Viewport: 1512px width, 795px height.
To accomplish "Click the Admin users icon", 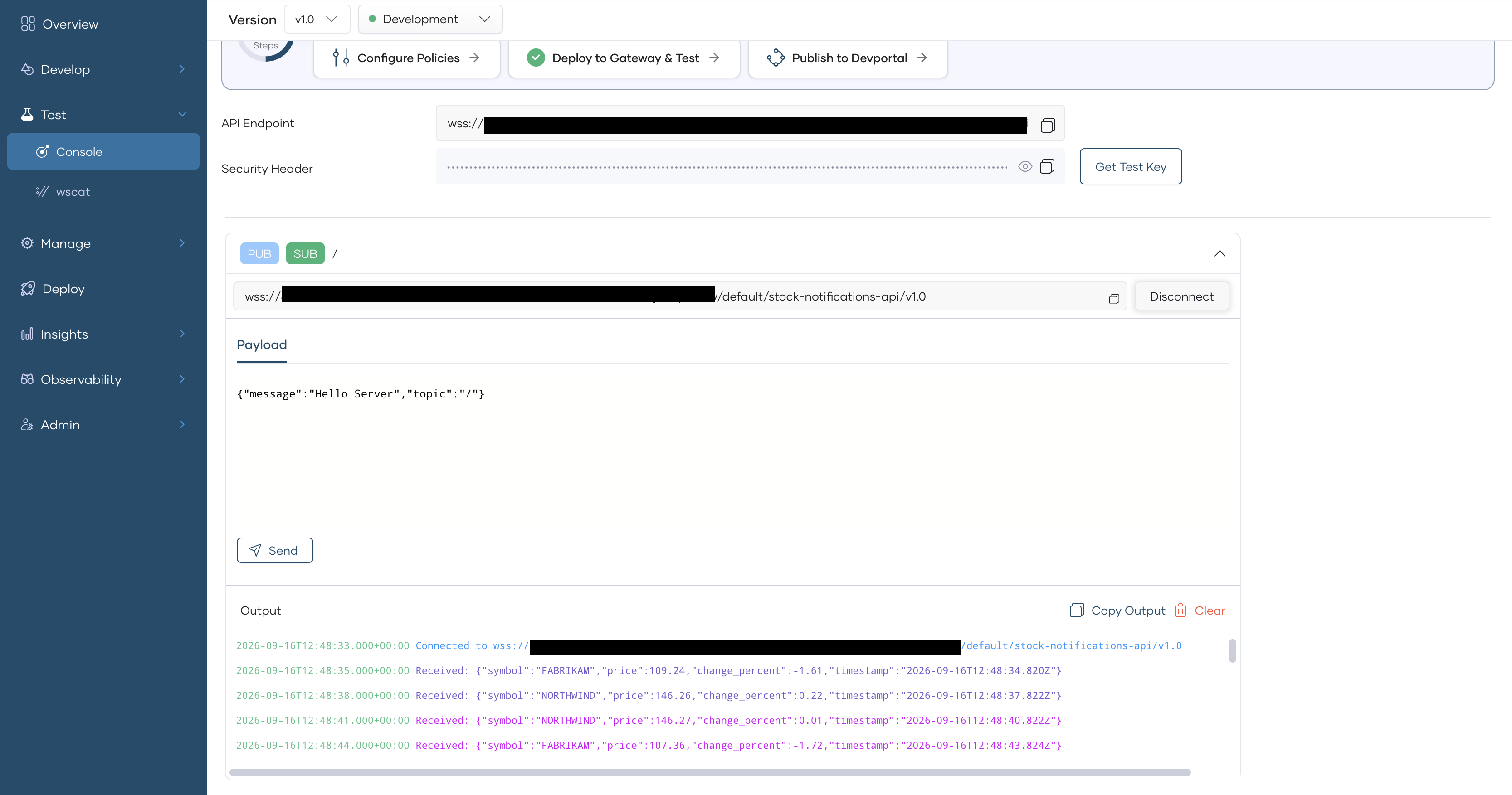I will [x=27, y=424].
